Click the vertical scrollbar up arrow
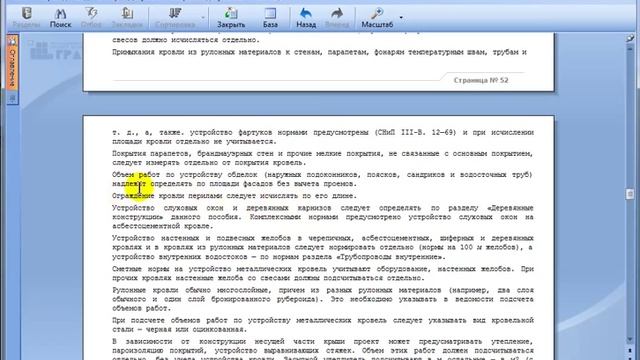Image resolution: width=640 pixels, height=360 pixels. point(630,48)
